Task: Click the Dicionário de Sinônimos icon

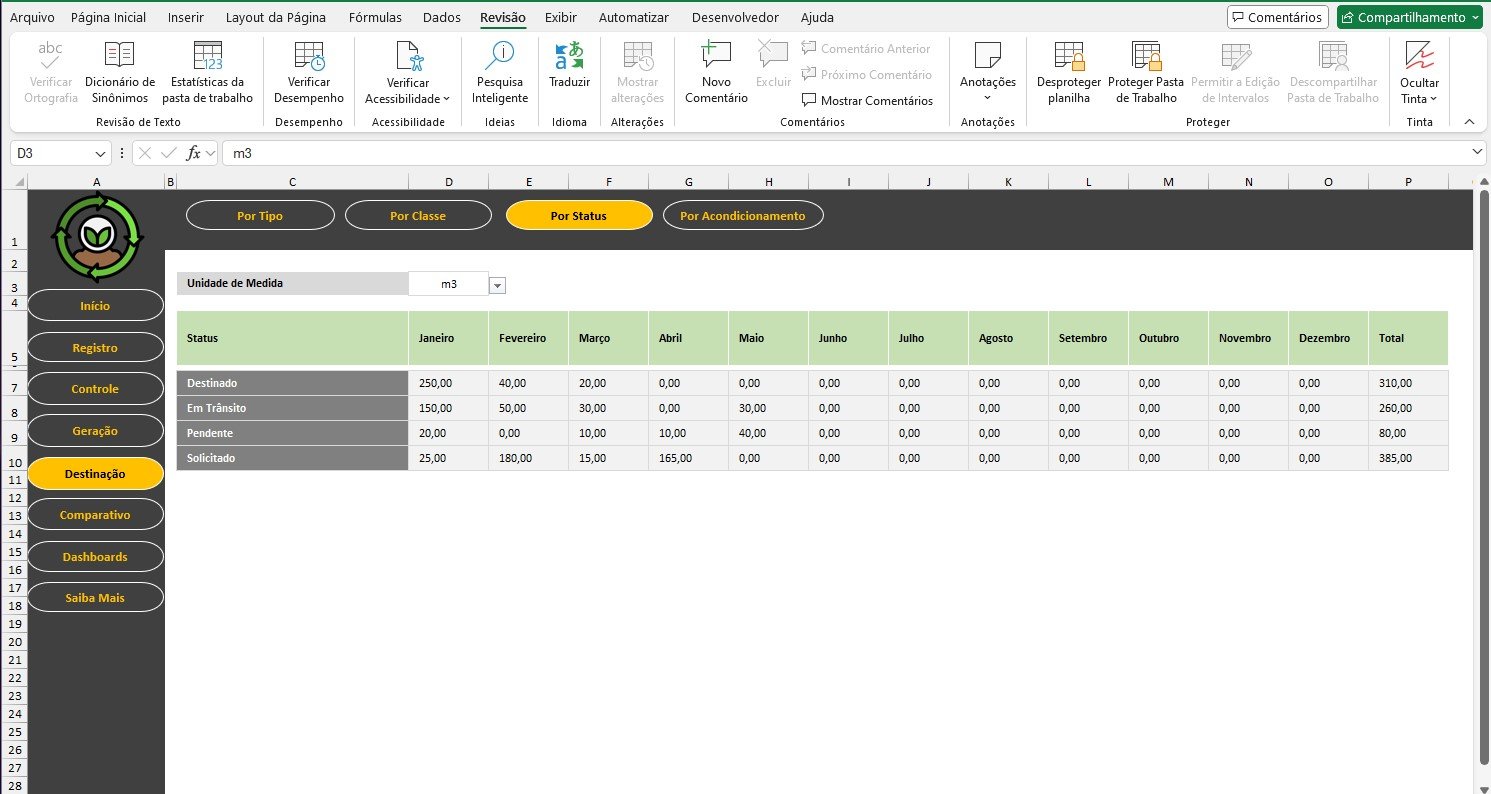Action: pos(119,57)
